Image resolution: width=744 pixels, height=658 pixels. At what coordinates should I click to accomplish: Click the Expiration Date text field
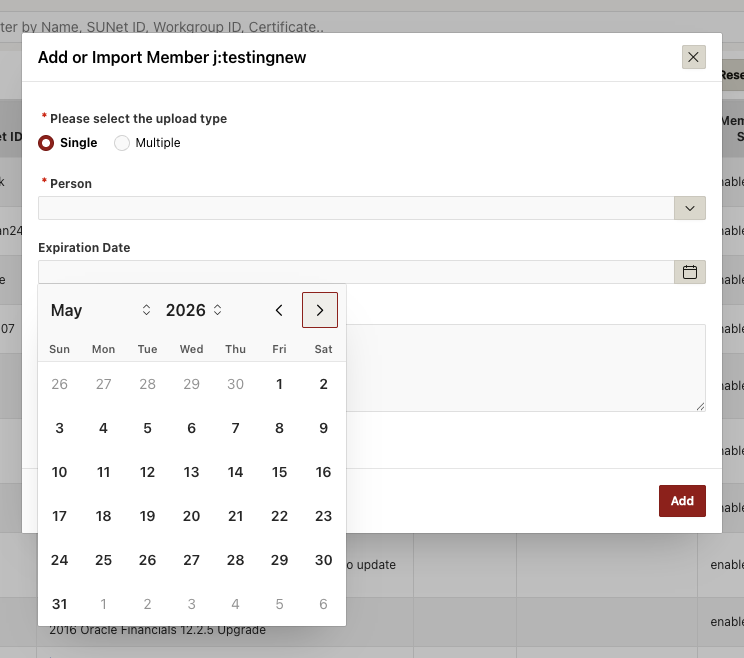pos(356,272)
